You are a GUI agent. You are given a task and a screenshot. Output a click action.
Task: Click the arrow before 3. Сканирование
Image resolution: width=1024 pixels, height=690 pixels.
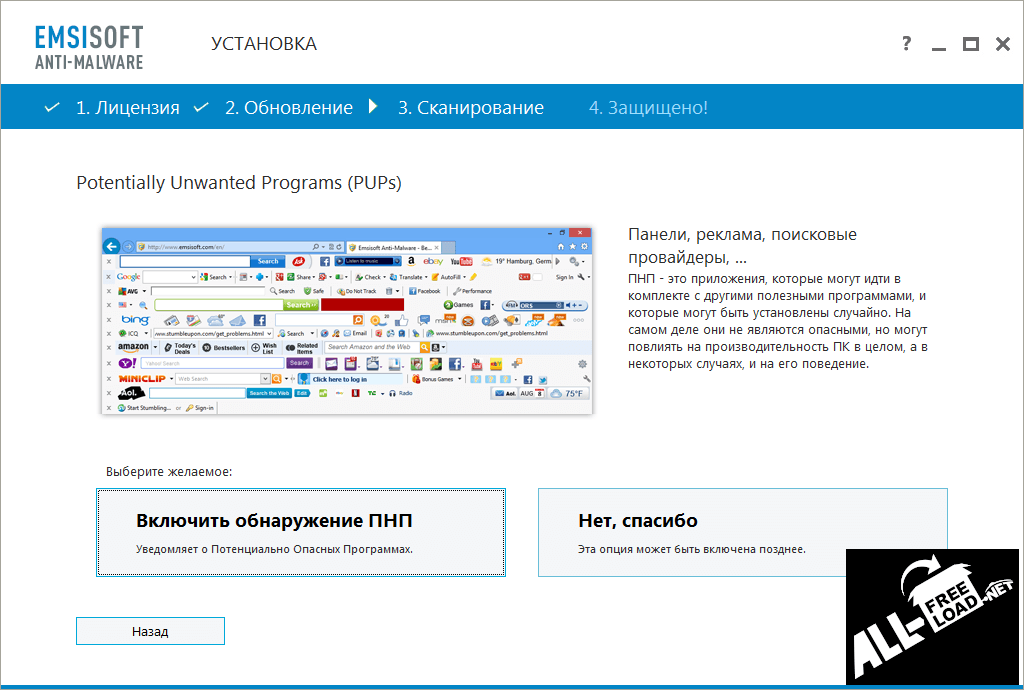(373, 107)
